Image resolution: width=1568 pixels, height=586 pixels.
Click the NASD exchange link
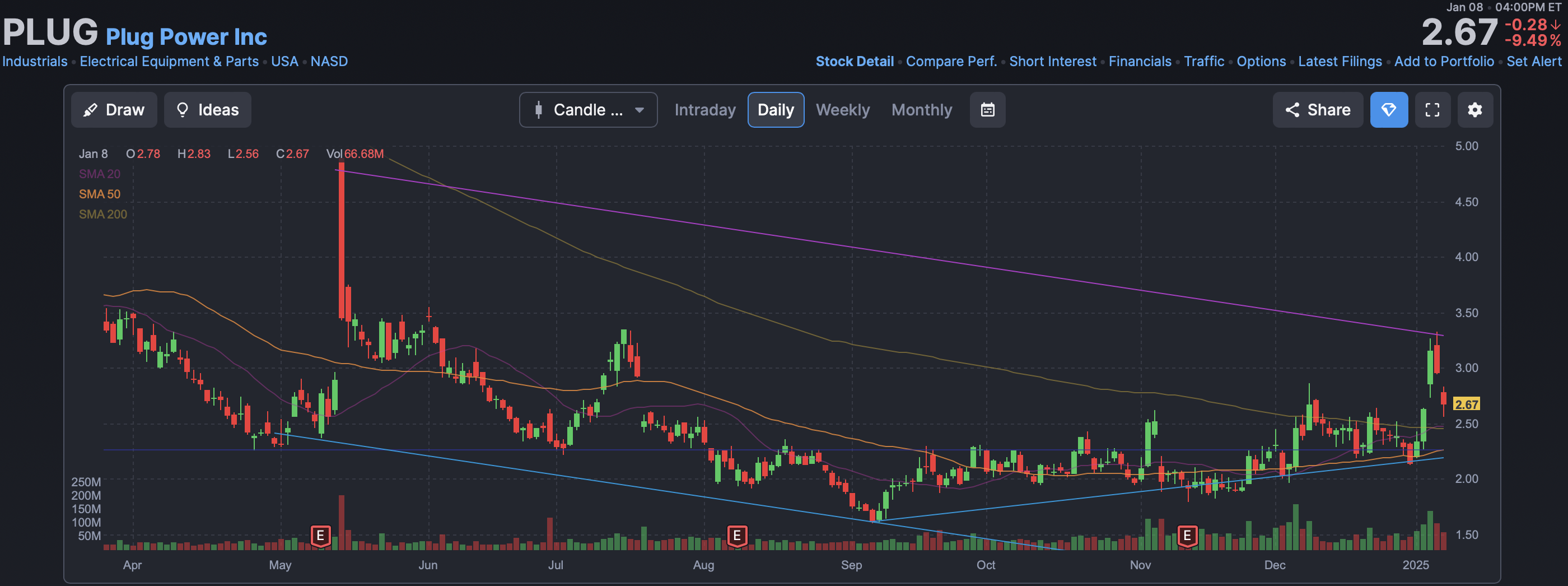tap(329, 62)
